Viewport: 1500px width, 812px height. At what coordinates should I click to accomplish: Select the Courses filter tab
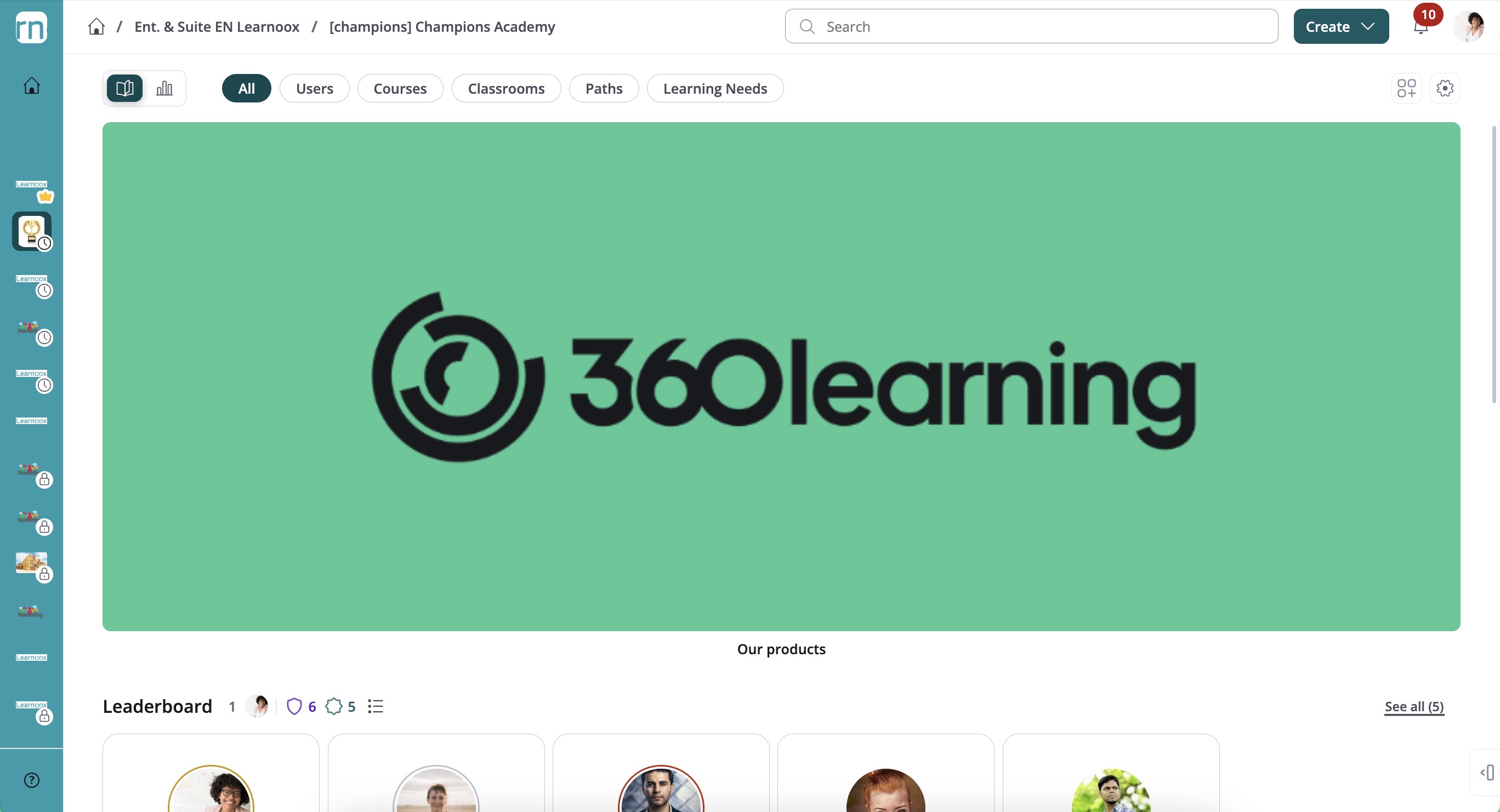400,88
